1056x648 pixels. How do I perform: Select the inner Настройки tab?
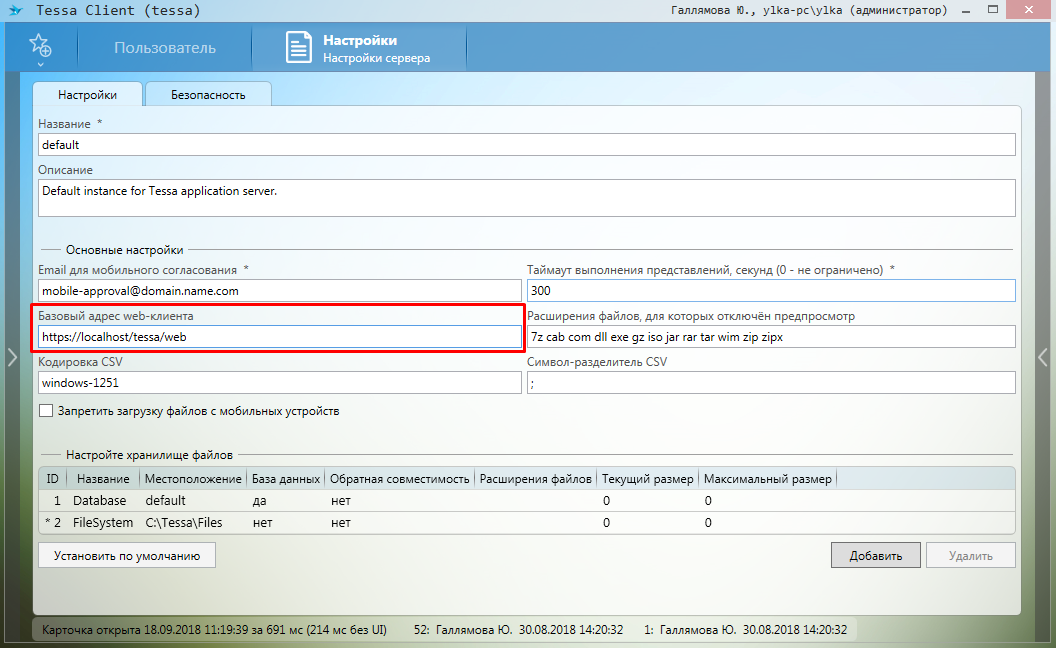pyautogui.click(x=87, y=95)
